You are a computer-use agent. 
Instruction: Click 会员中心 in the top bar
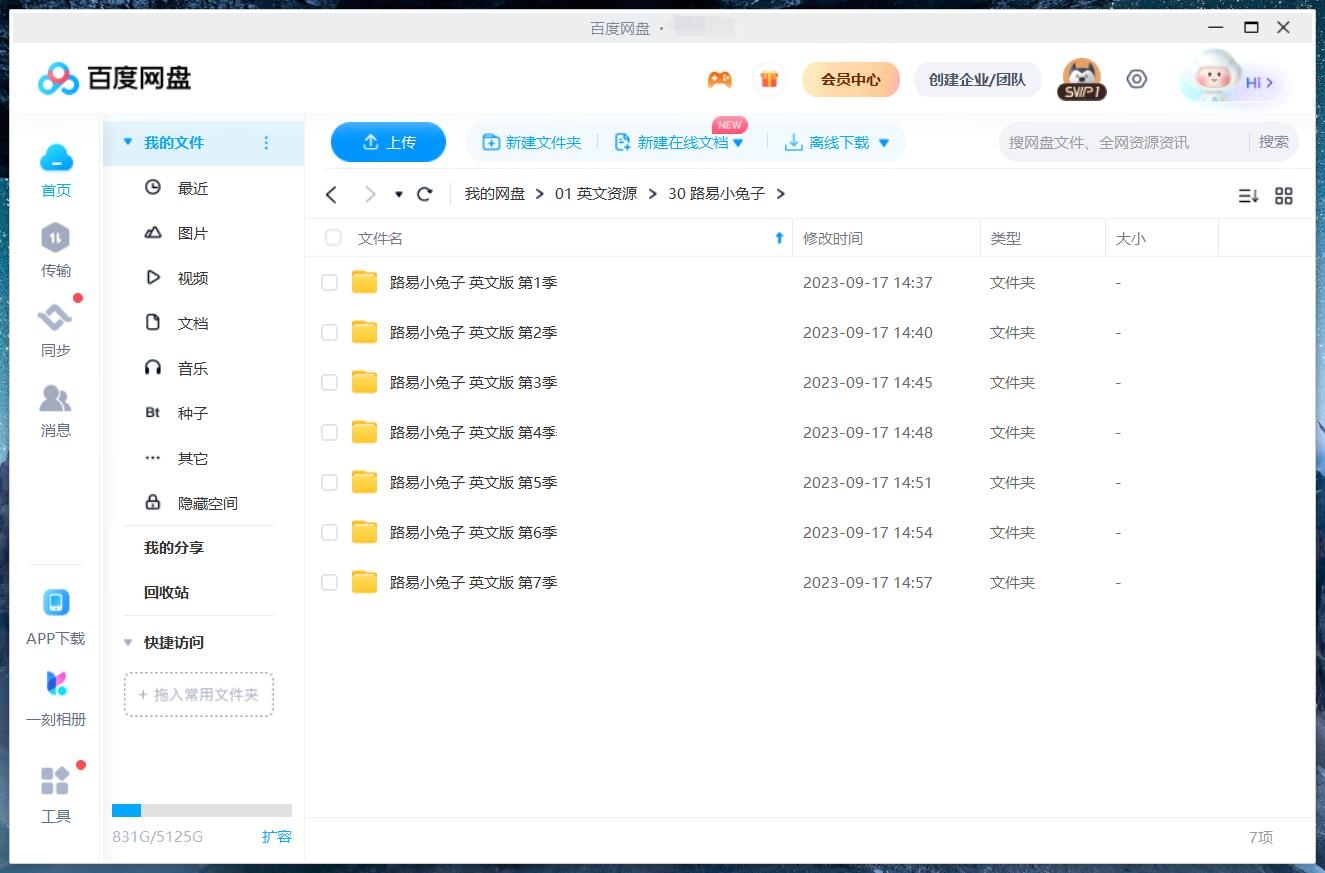point(851,79)
